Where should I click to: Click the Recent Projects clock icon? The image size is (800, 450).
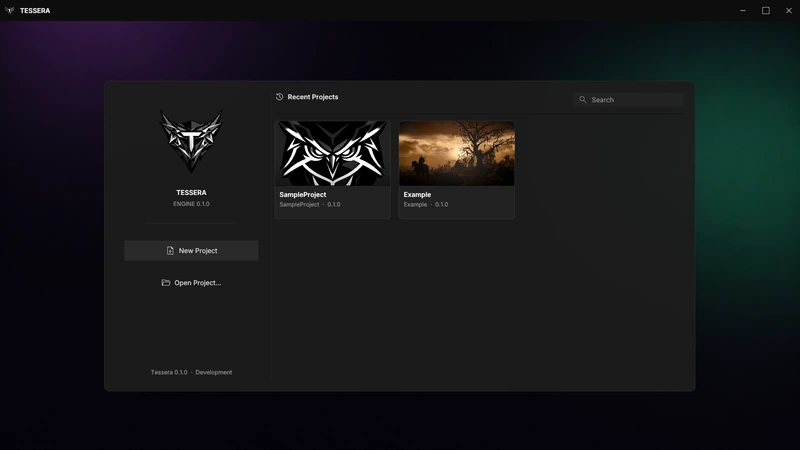pos(280,97)
